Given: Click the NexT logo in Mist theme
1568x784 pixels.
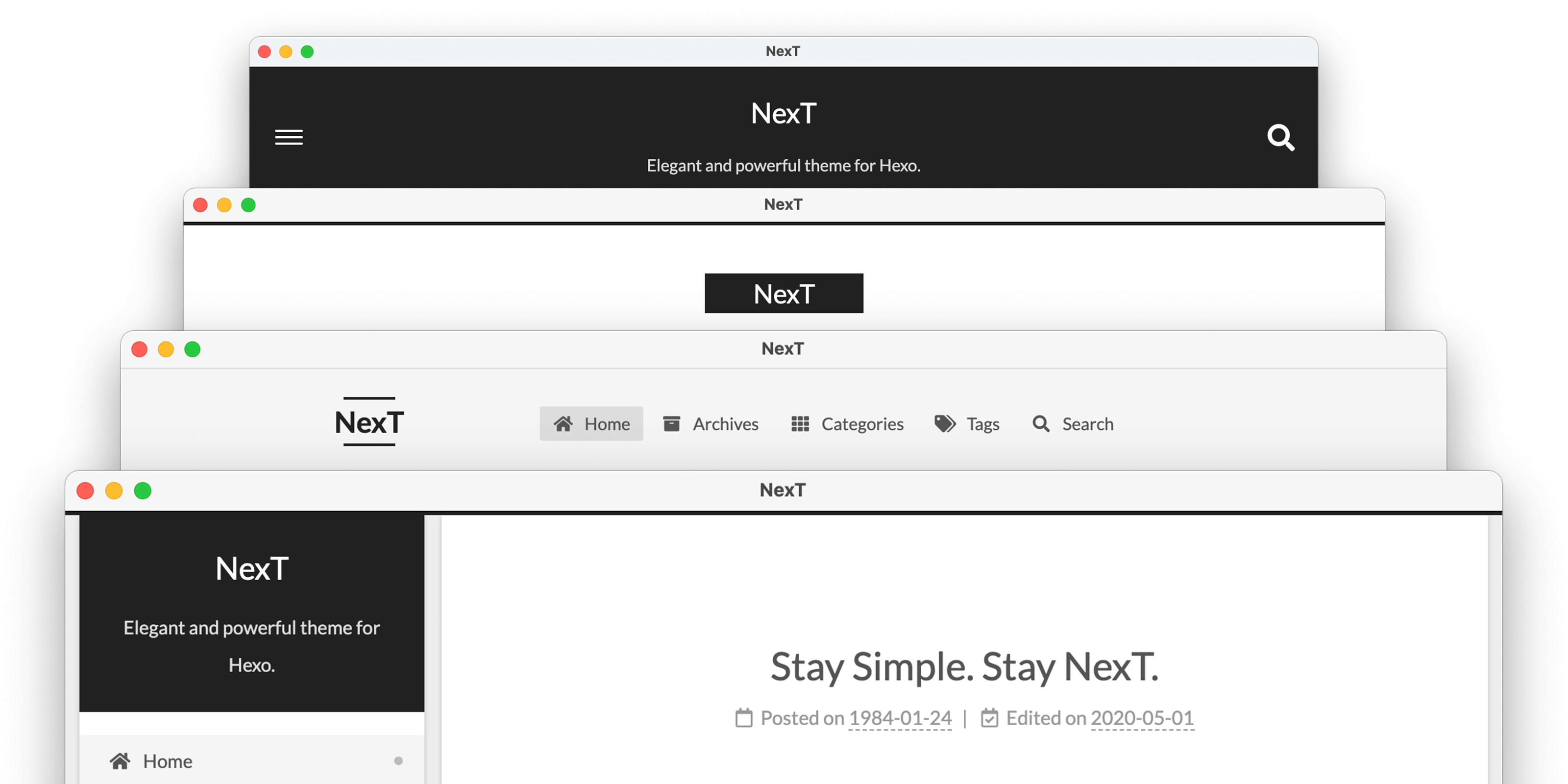Looking at the screenshot, I should click(x=784, y=293).
